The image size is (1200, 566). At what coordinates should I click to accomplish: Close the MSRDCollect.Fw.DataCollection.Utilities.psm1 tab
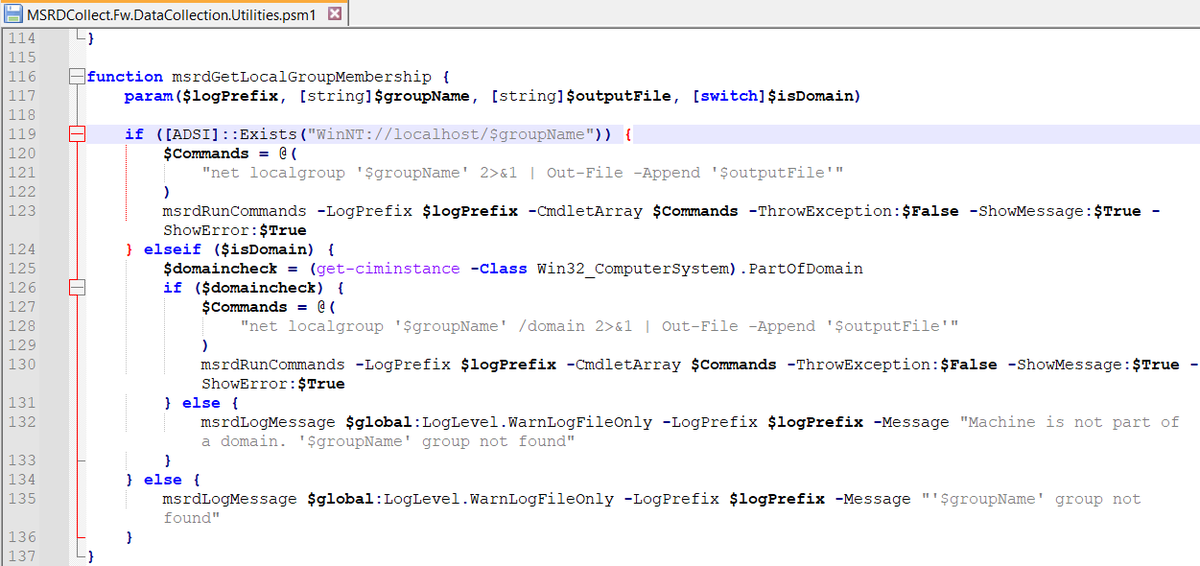(335, 14)
